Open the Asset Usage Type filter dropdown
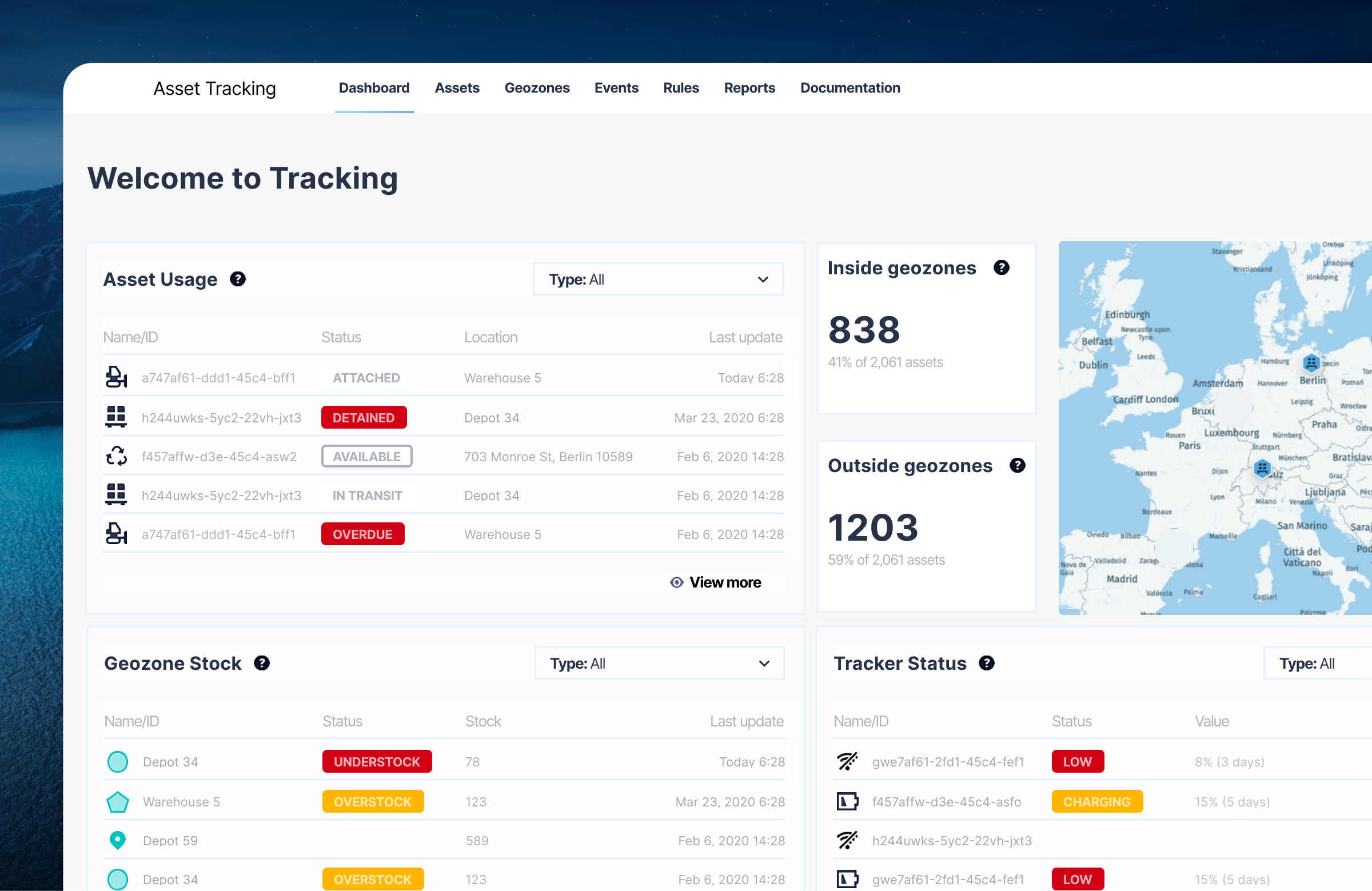The image size is (1372, 891). pyautogui.click(x=658, y=279)
